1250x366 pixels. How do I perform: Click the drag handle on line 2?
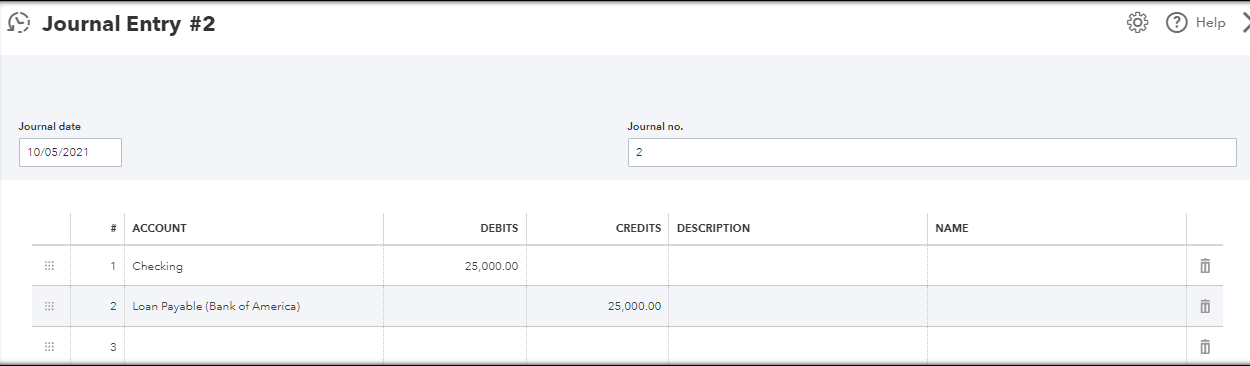tap(50, 306)
